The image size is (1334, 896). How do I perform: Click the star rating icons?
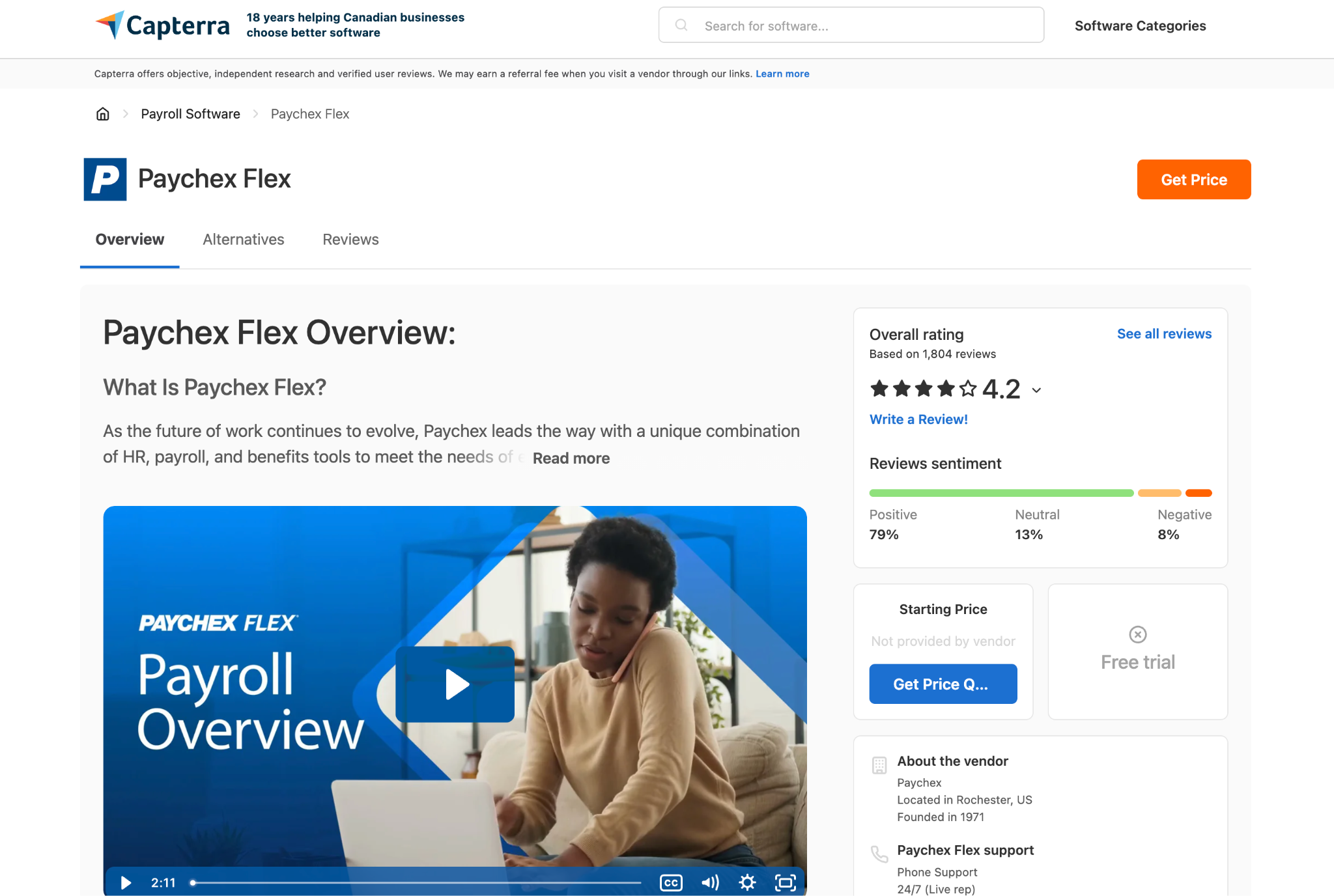point(924,389)
